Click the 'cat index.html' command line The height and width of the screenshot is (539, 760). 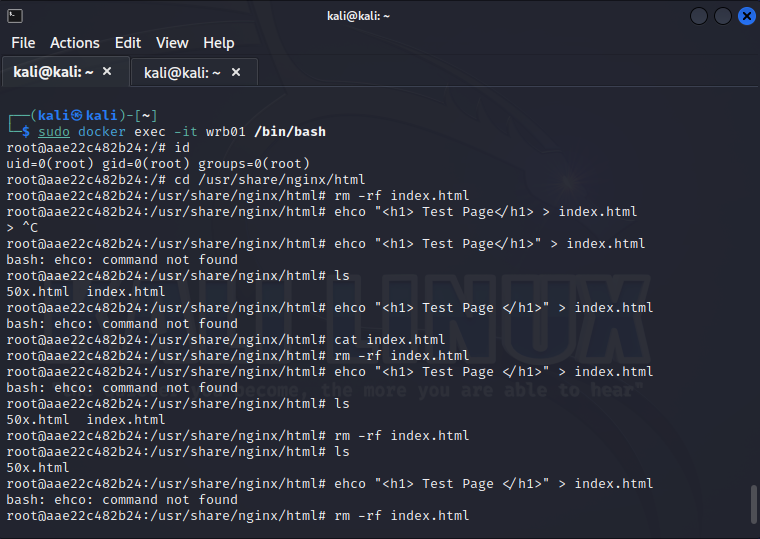click(225, 340)
